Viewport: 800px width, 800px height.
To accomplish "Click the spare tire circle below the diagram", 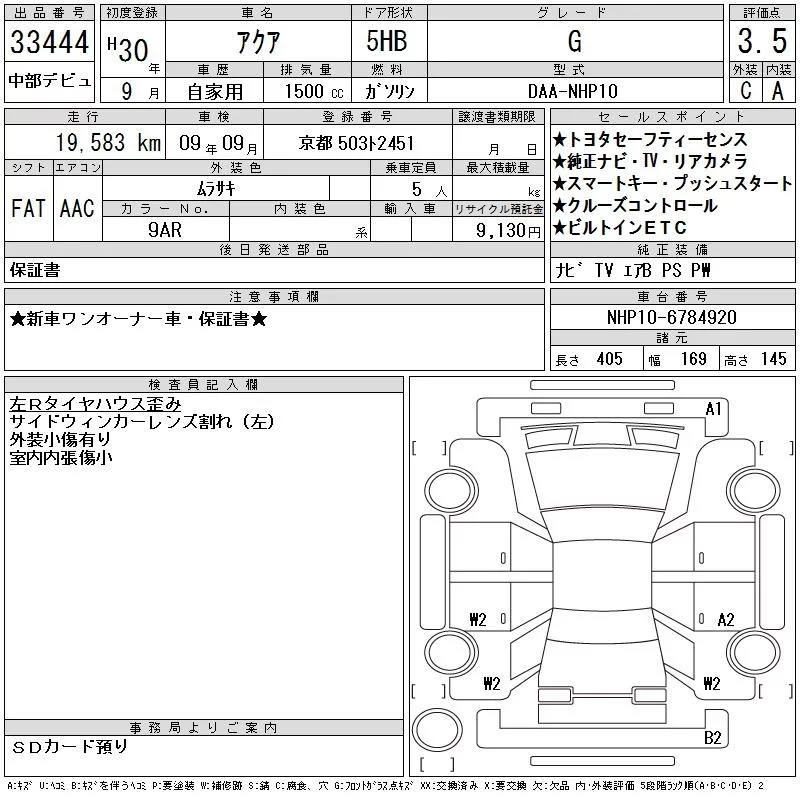I will [437, 730].
